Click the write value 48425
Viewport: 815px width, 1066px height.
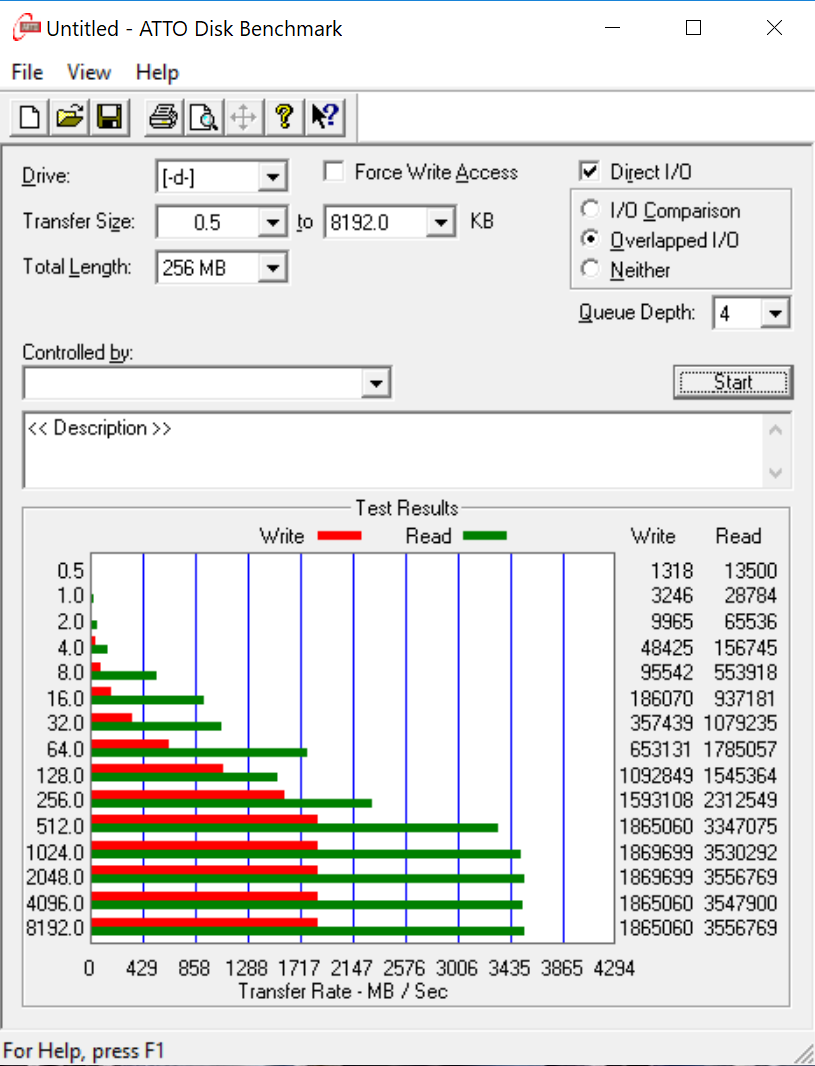click(x=667, y=648)
